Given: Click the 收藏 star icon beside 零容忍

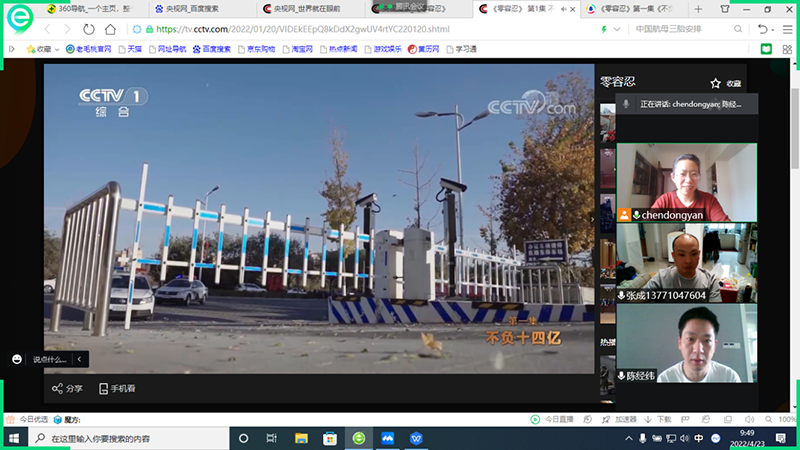Looking at the screenshot, I should pos(715,84).
